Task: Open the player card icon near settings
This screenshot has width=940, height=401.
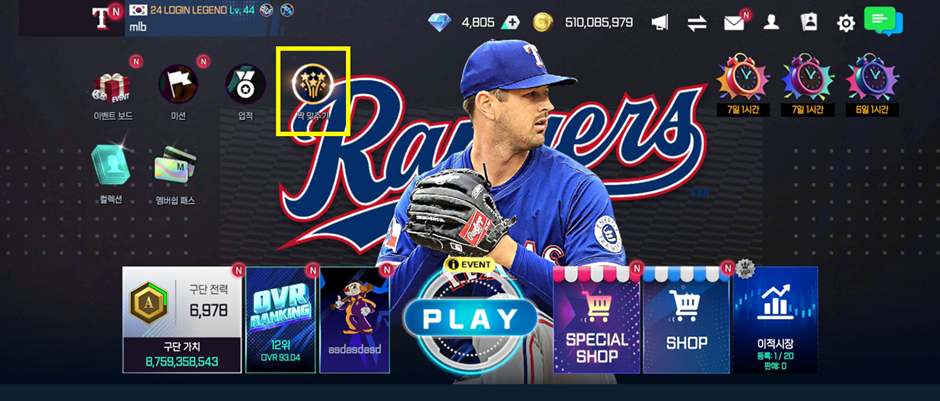Action: (x=809, y=22)
